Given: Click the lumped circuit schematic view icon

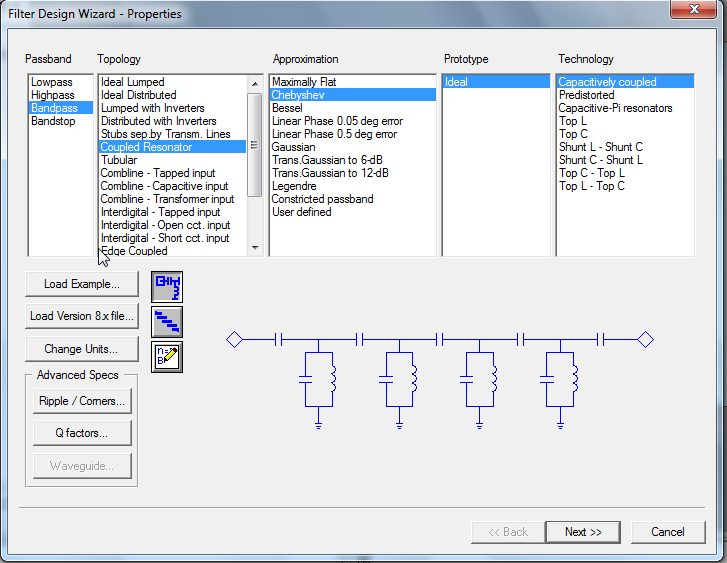Looking at the screenshot, I should (166, 286).
